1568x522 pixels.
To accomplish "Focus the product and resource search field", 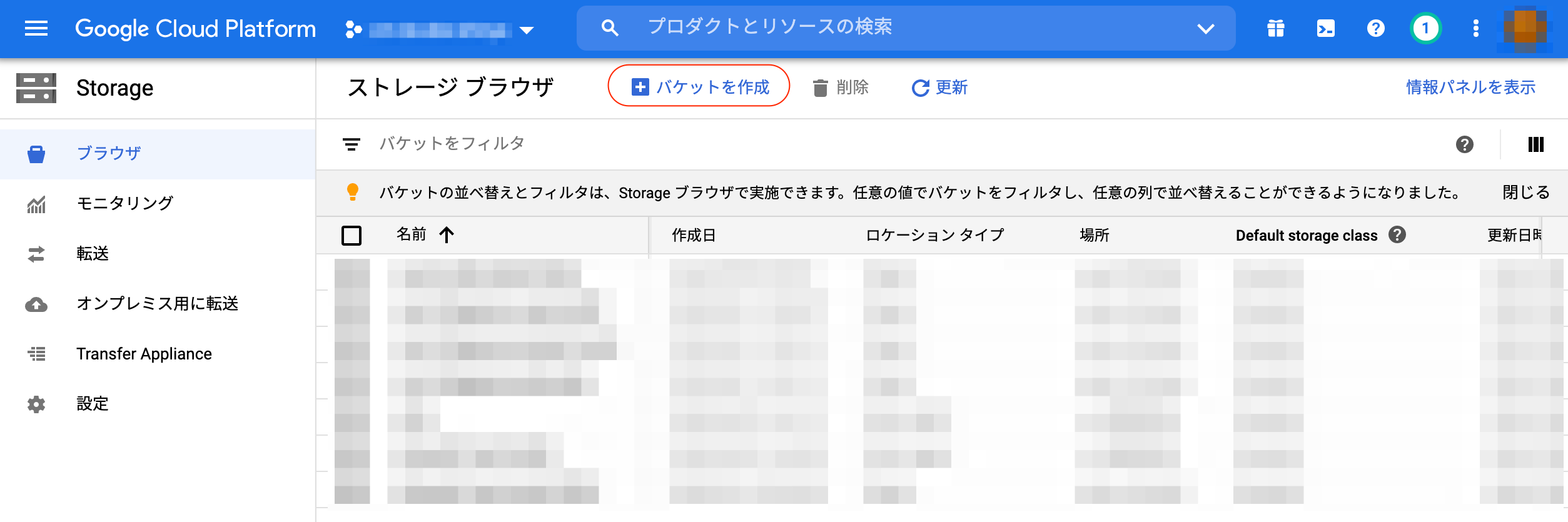I will coord(906,28).
